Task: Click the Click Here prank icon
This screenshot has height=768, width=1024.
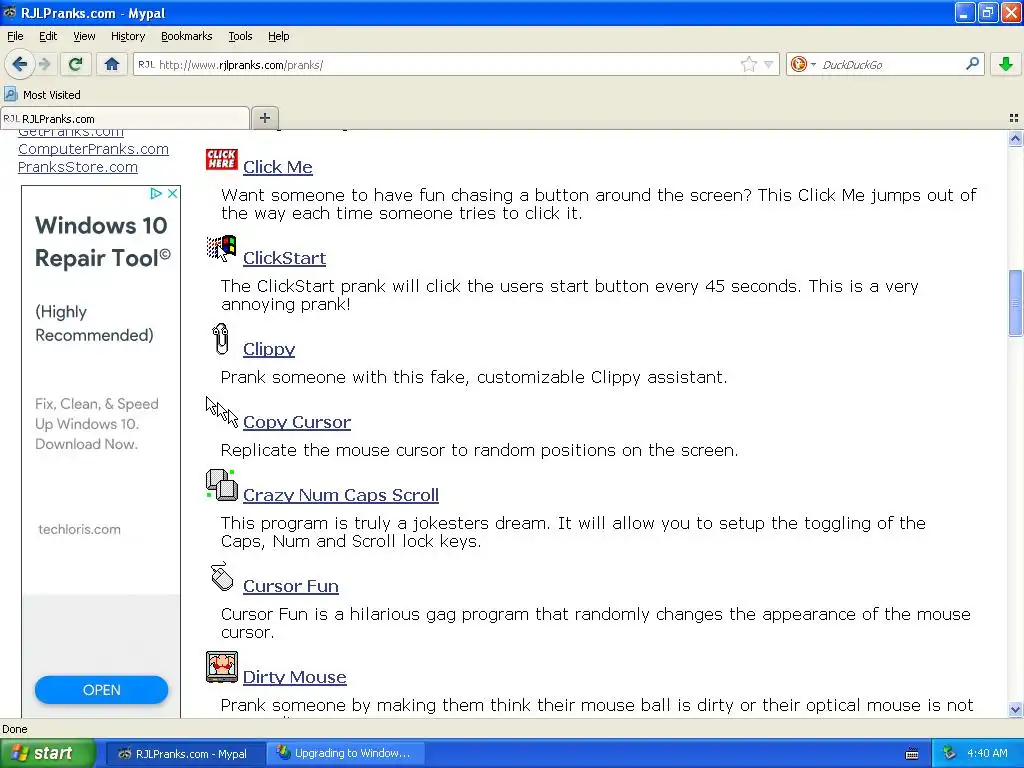Action: [x=221, y=159]
